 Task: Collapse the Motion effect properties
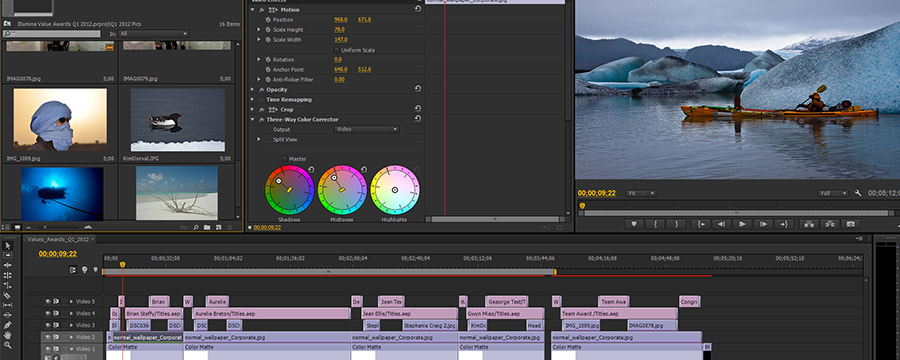pos(252,10)
